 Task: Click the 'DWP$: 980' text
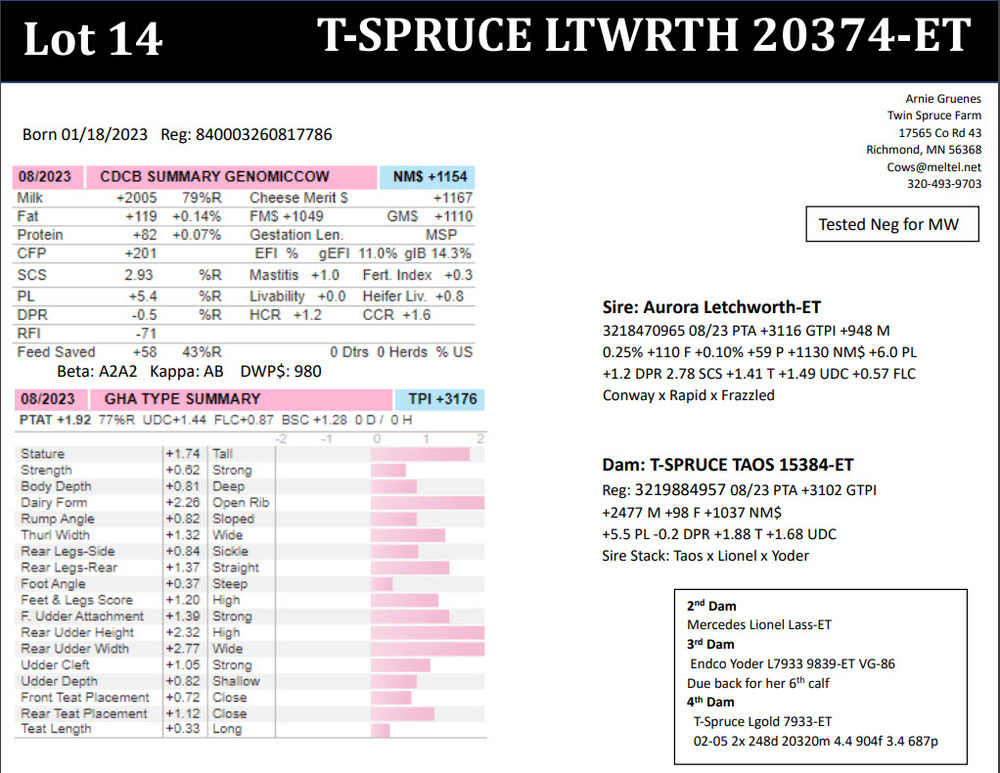pos(281,371)
